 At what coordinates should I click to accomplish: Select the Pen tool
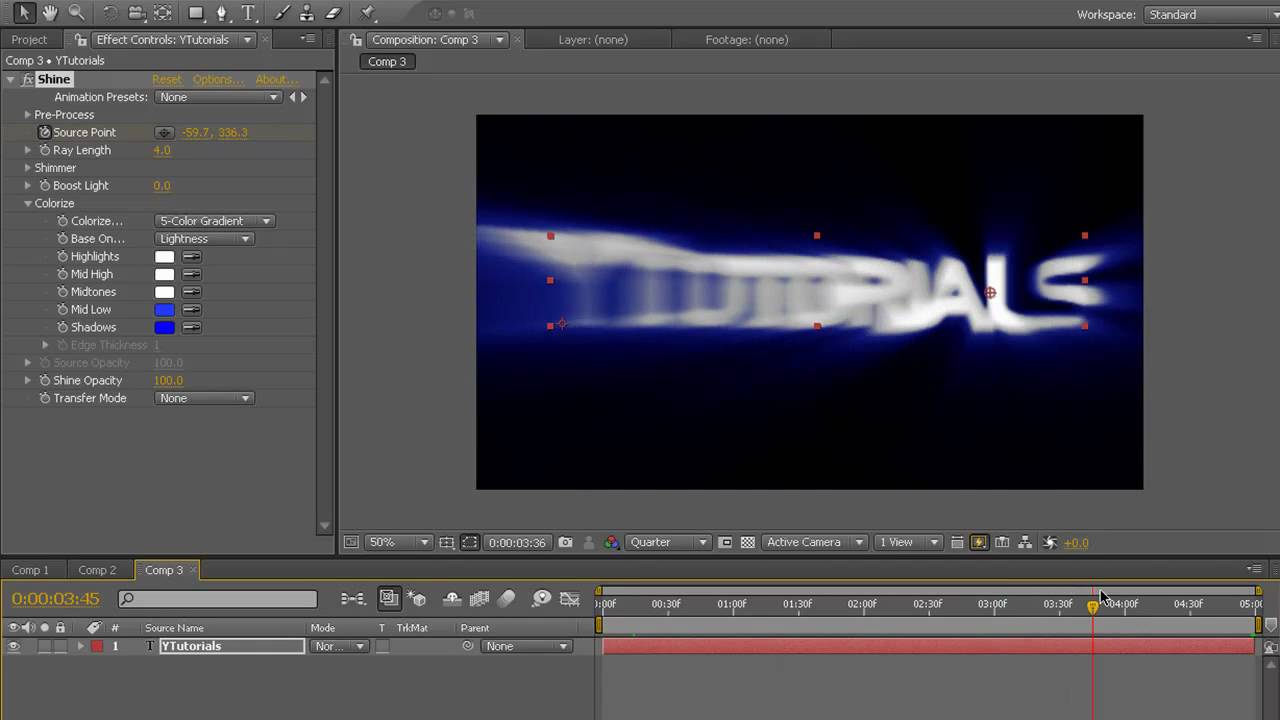tap(222, 13)
